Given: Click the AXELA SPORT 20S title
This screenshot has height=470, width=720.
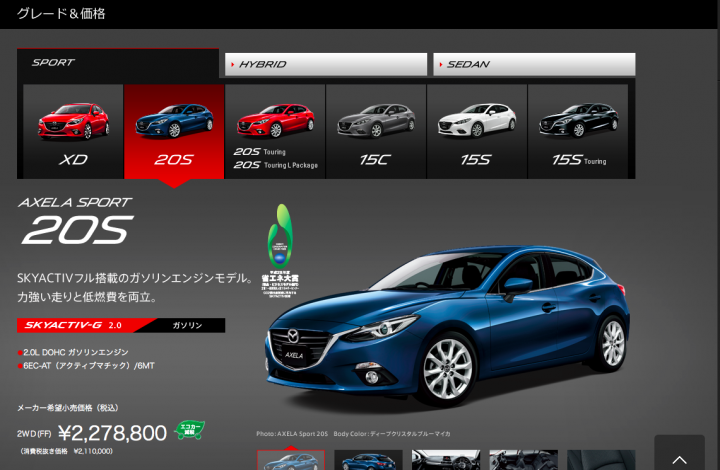Looking at the screenshot, I should 77,221.
